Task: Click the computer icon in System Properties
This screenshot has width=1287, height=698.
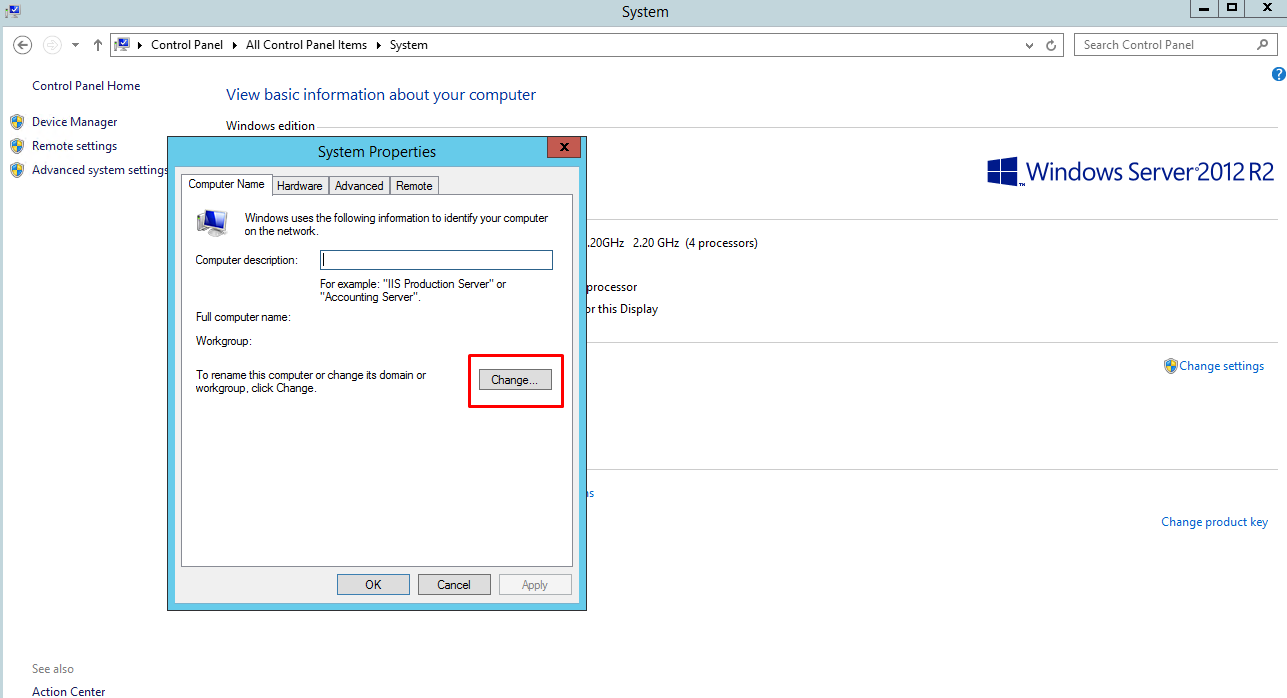Action: click(x=212, y=223)
